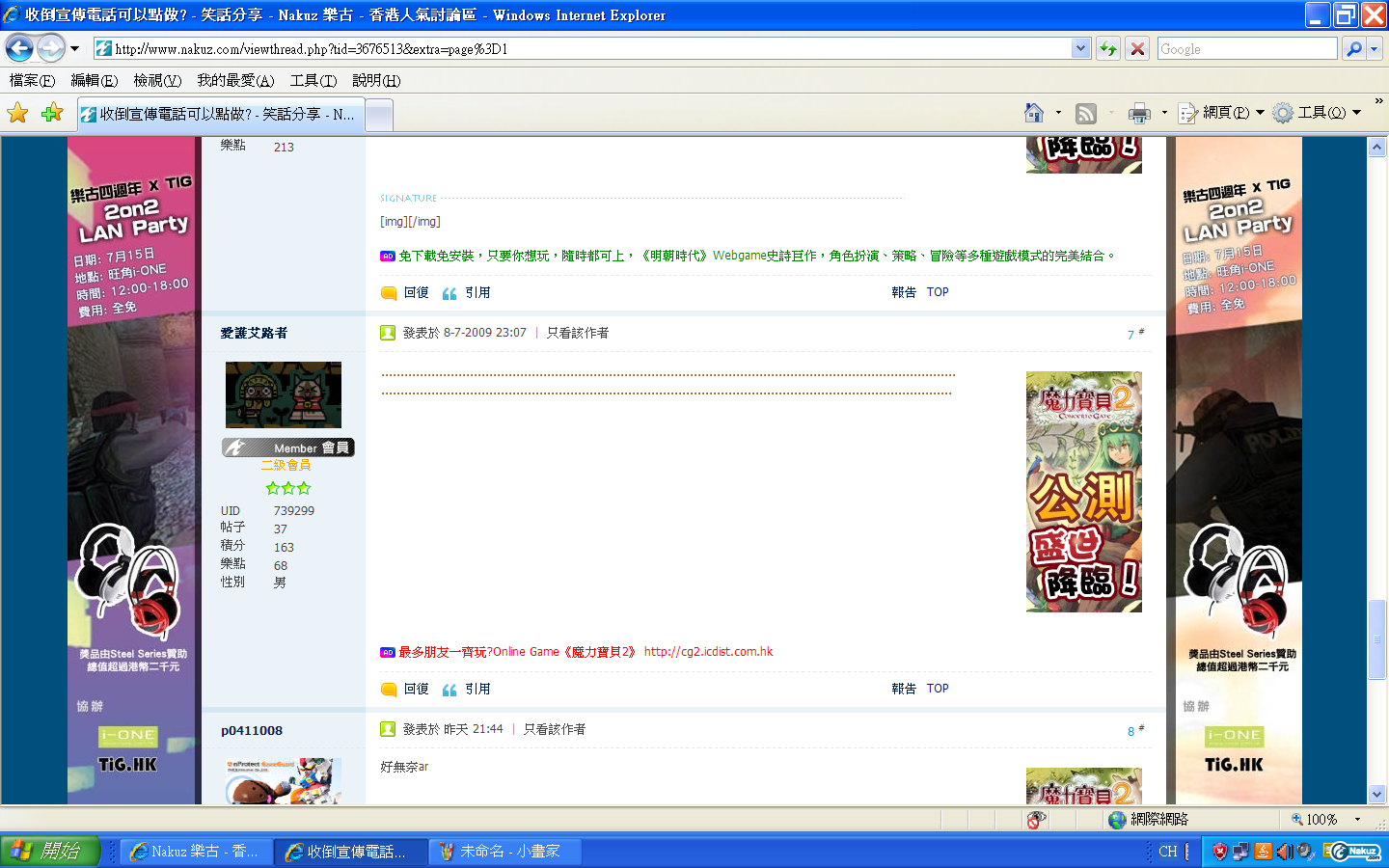Click the Home page icon
1389x868 pixels.
click(1034, 114)
